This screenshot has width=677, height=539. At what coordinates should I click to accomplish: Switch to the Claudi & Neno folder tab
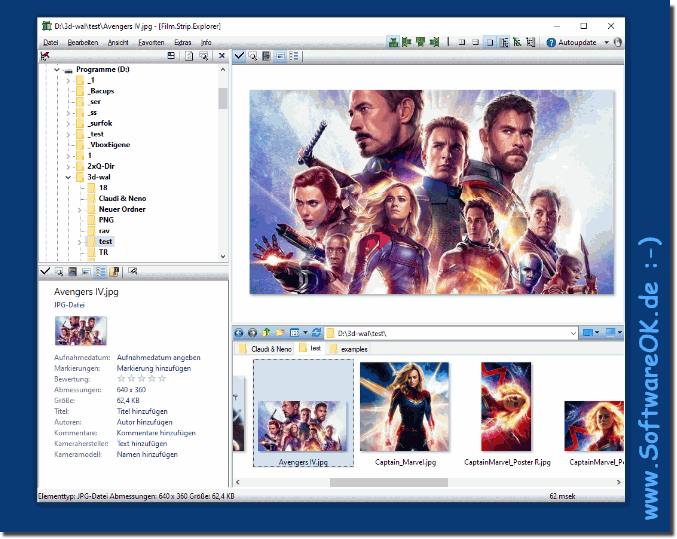tap(266, 349)
